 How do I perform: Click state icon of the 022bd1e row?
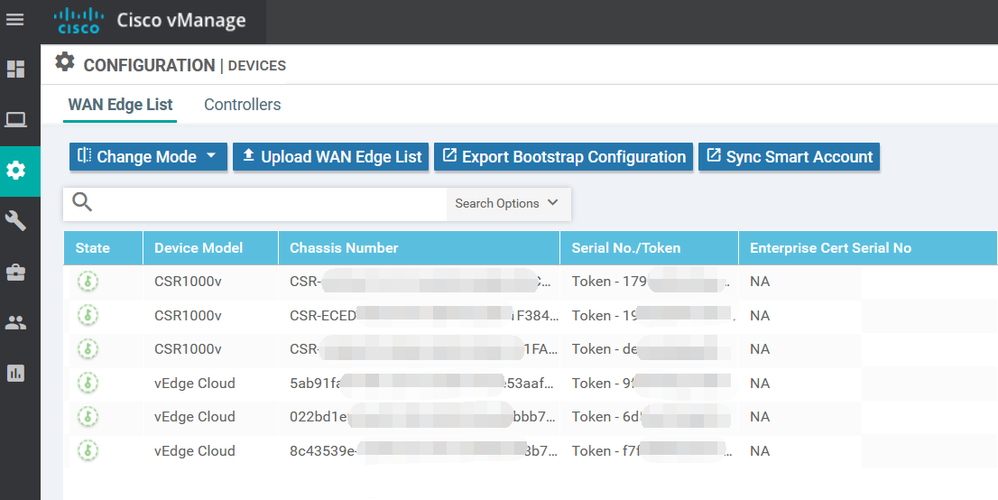88,417
